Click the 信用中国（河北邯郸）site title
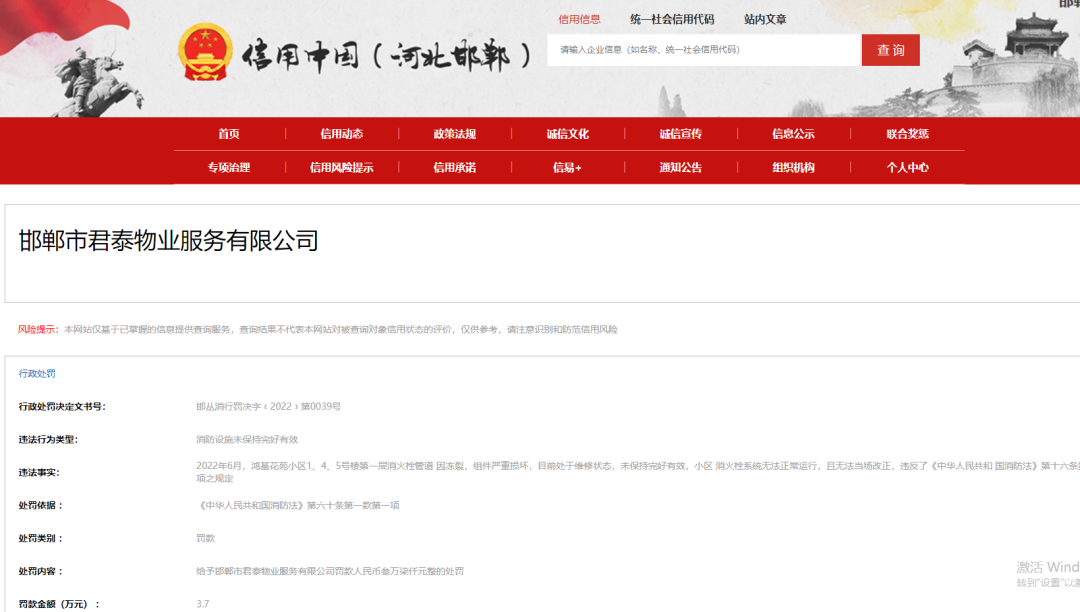The width and height of the screenshot is (1080, 612). point(386,56)
